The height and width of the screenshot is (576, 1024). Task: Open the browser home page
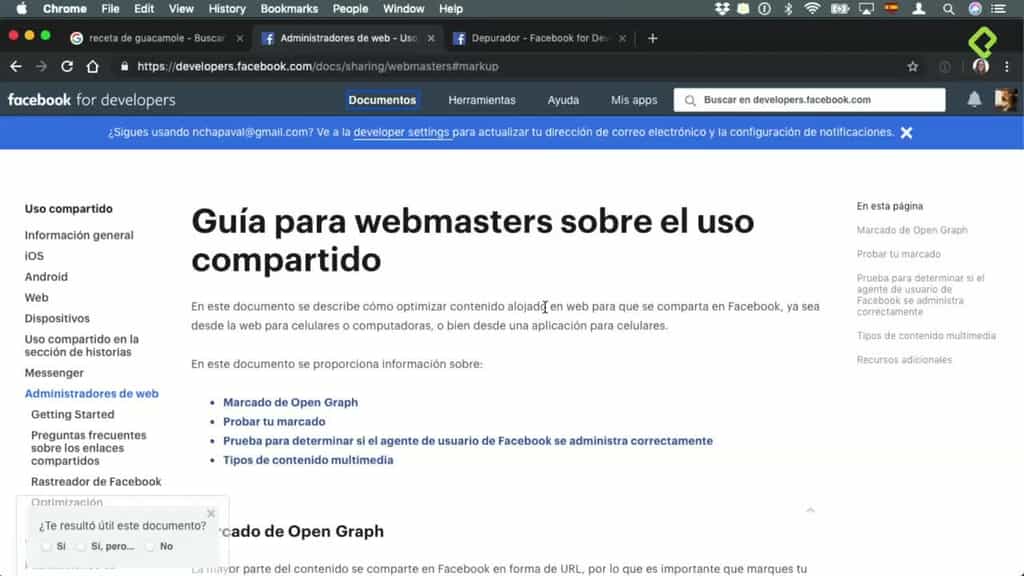tap(93, 67)
